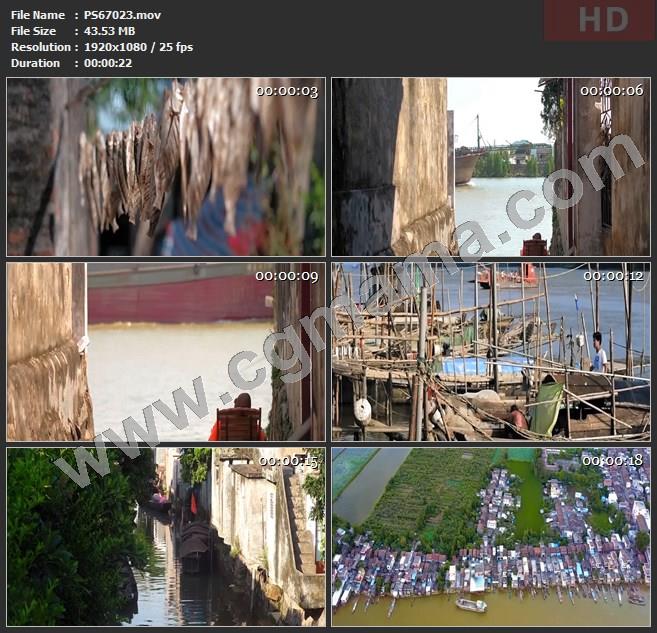Screen dimensions: 657x633
Task: Select the alley view of river thumbnail
Action: [x=491, y=167]
